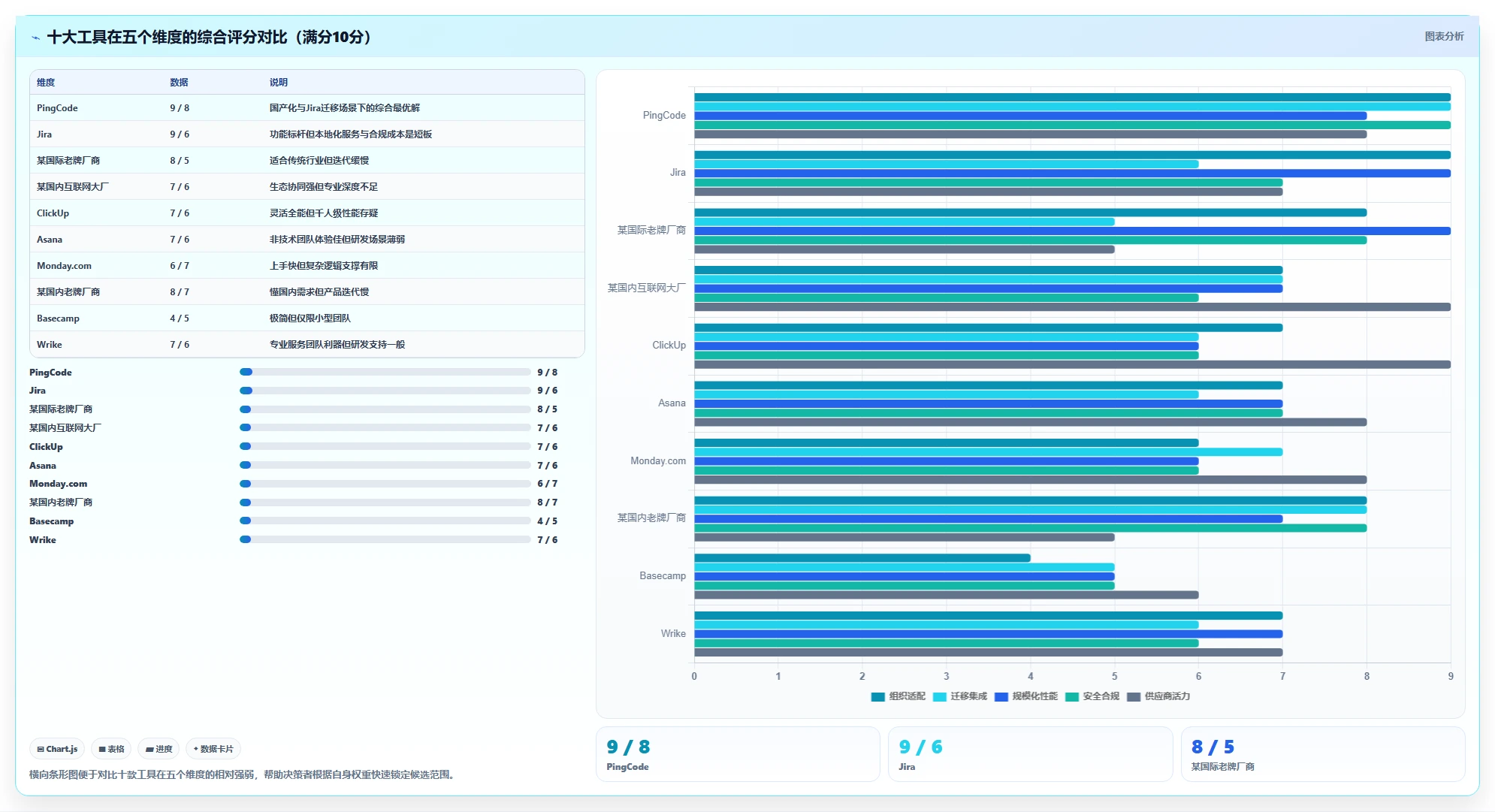Select the 进度 tag chip

pyautogui.click(x=159, y=749)
